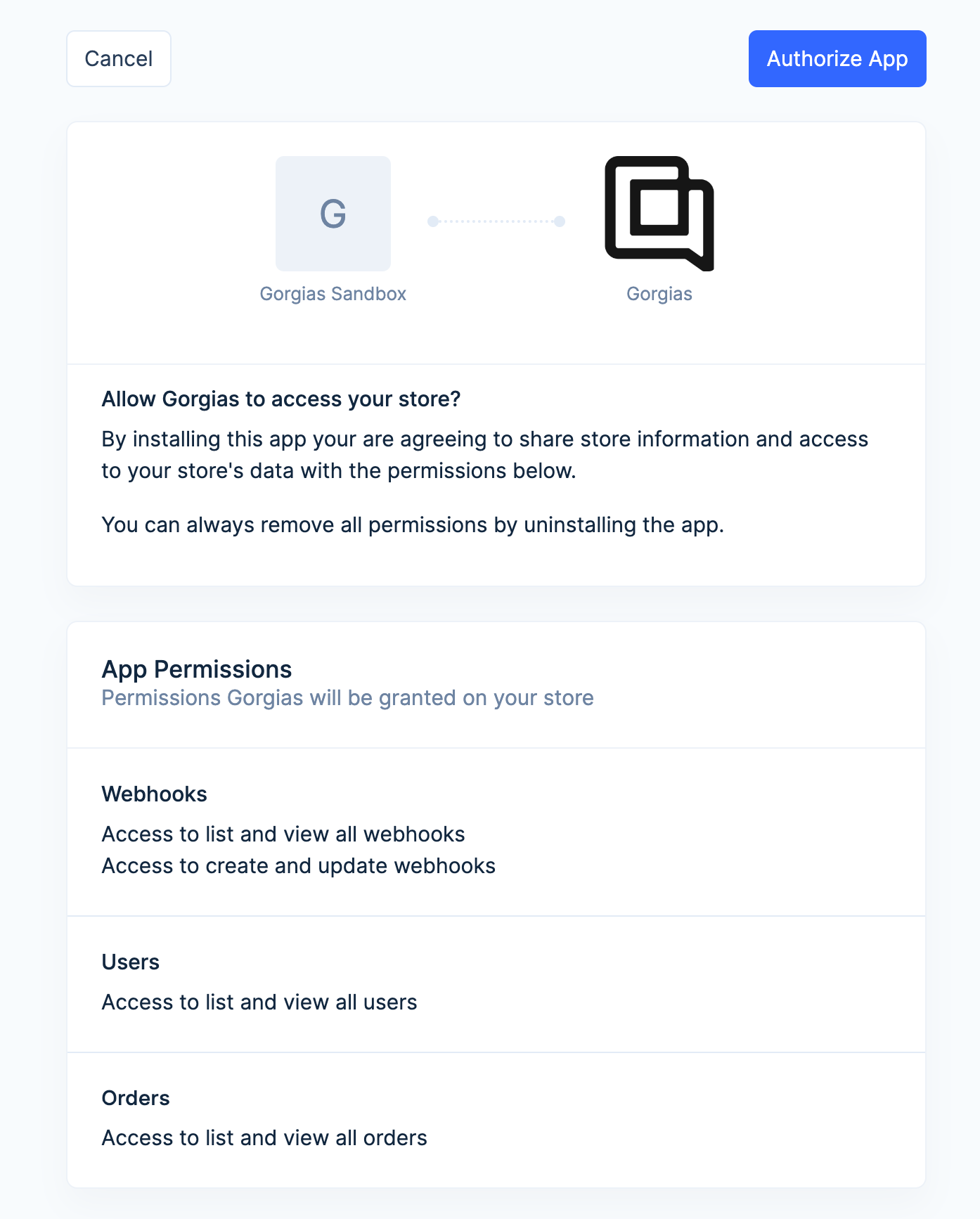Click the Gorgias chat bubble logo

click(659, 214)
